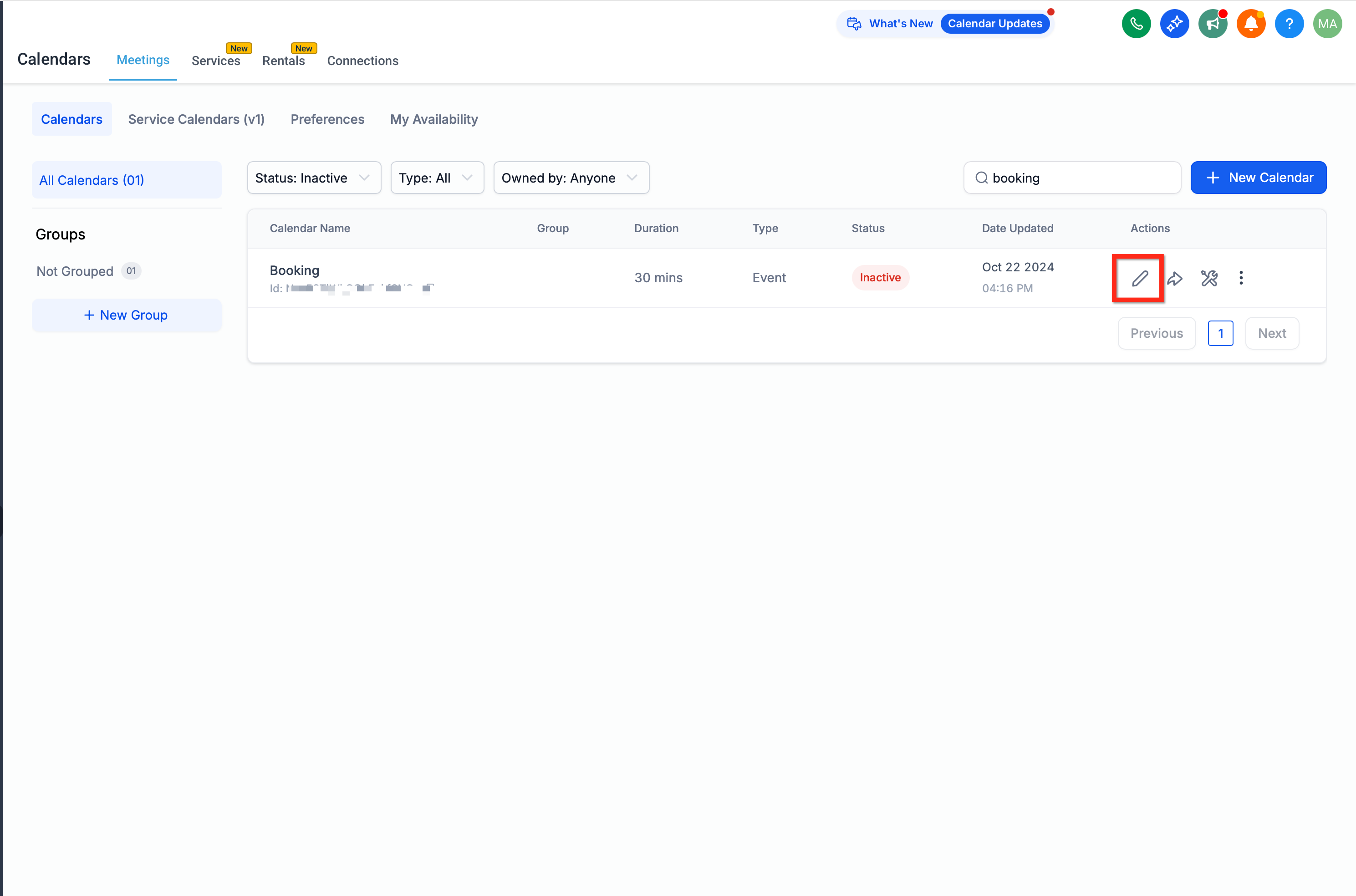This screenshot has height=896, width=1356.
Task: Click the green phone dialer icon
Action: (x=1136, y=24)
